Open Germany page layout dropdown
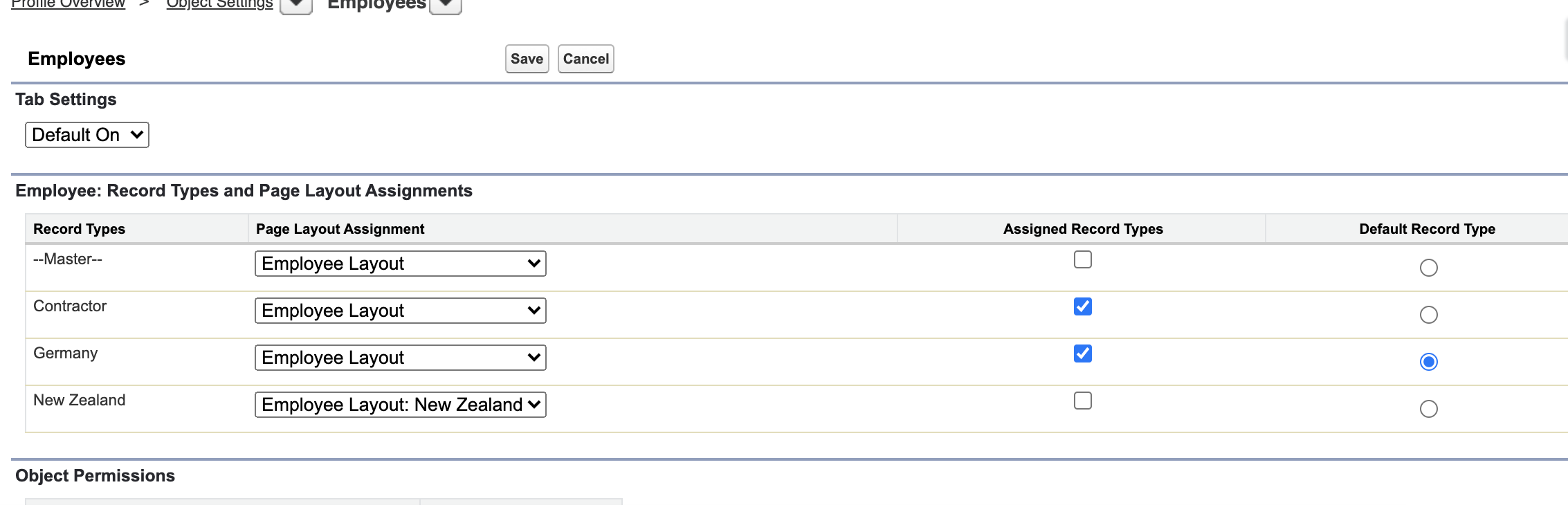1568x505 pixels. pyautogui.click(x=400, y=358)
